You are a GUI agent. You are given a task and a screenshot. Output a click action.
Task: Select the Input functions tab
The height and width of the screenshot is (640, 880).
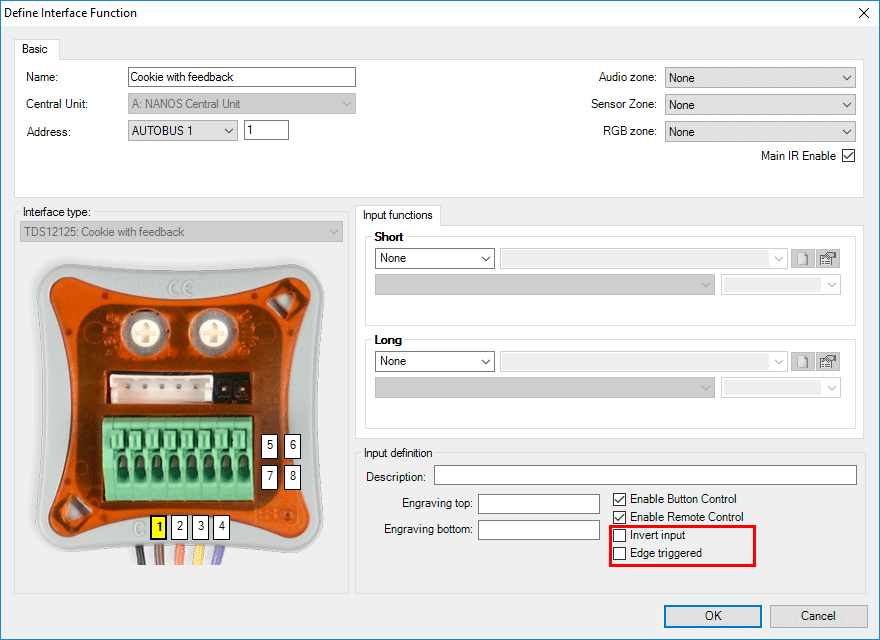pyautogui.click(x=397, y=215)
